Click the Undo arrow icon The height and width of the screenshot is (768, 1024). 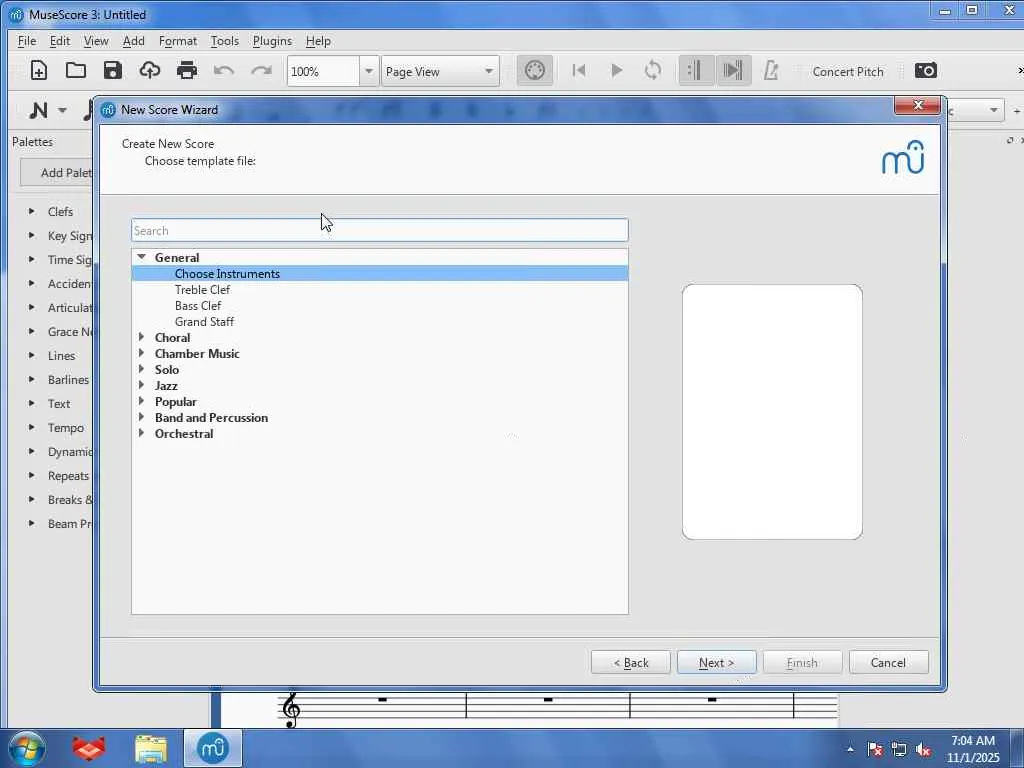(x=223, y=70)
